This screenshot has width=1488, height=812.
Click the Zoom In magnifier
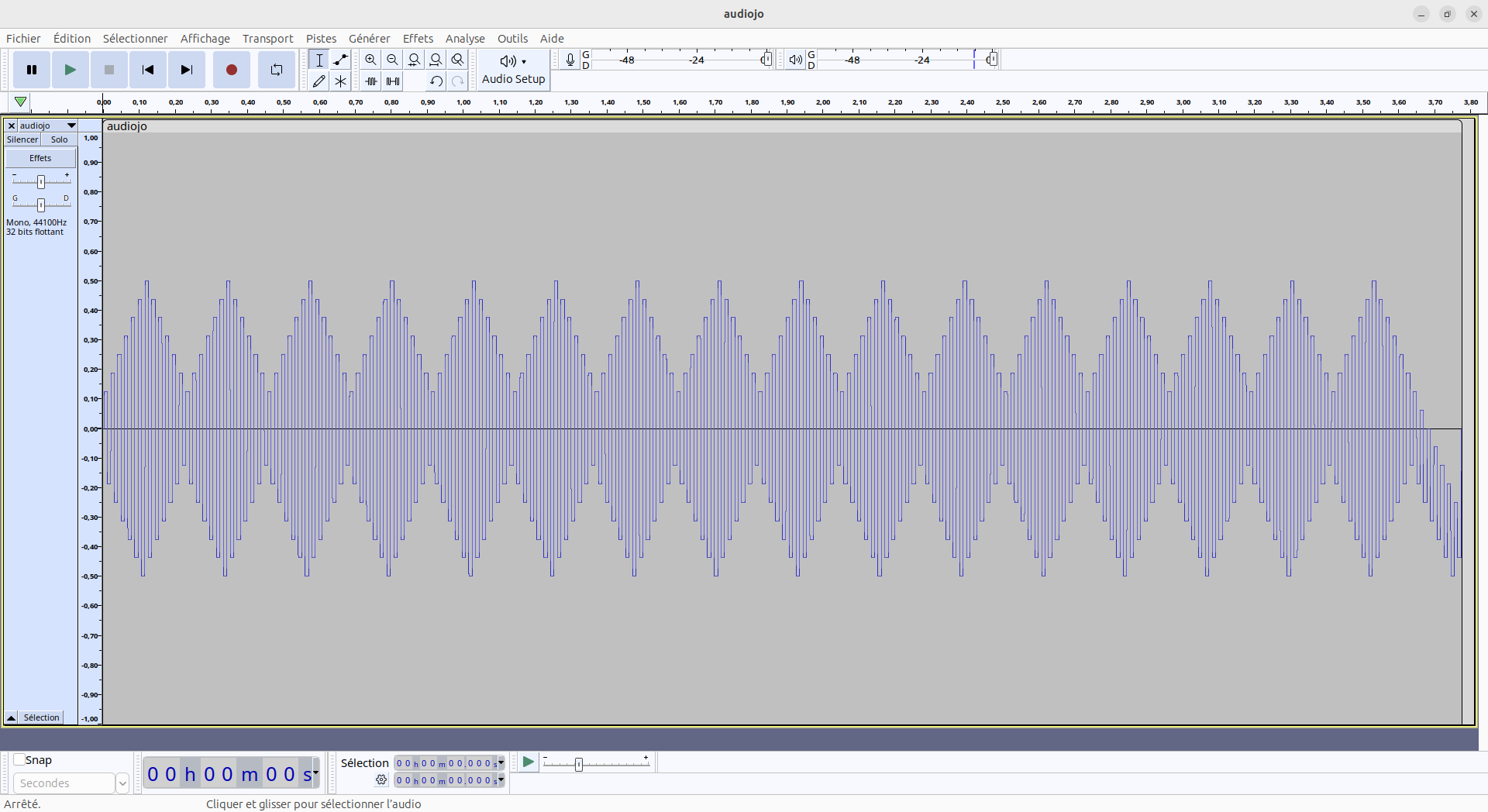coord(370,60)
